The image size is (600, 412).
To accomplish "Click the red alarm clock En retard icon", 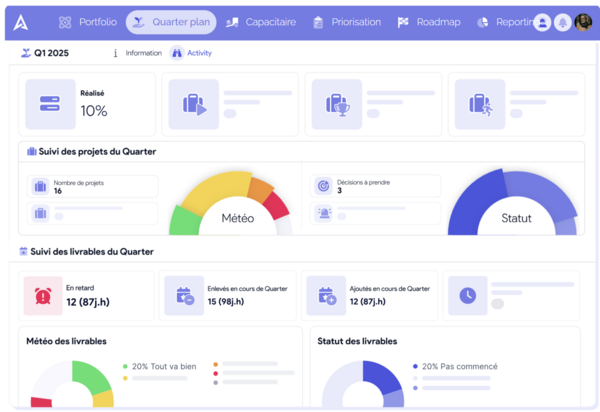I will pyautogui.click(x=43, y=295).
